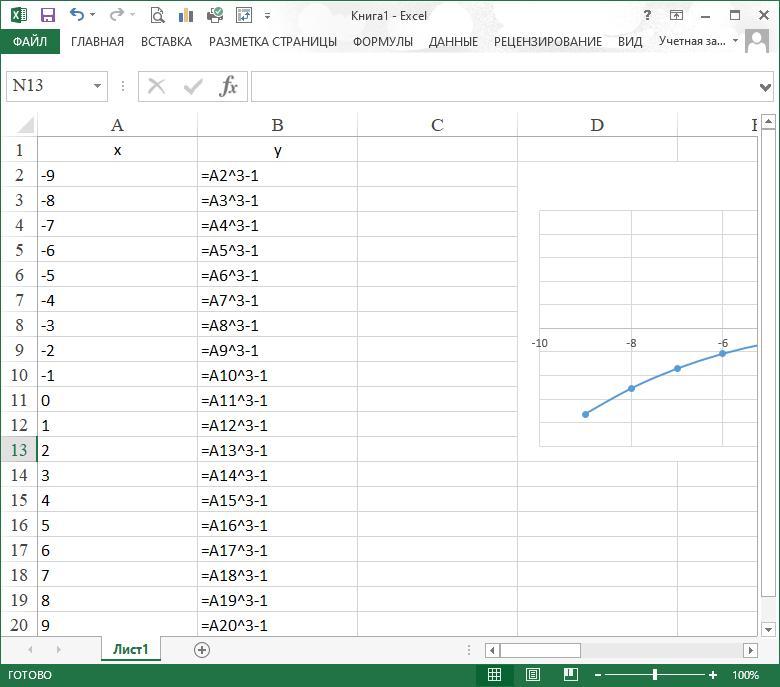Add a new sheet with plus icon

pos(202,650)
